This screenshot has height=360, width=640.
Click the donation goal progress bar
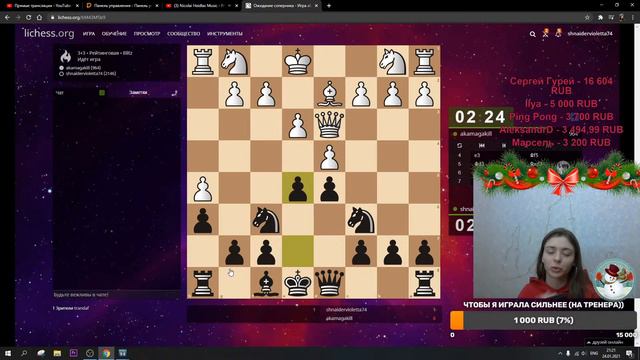coord(543,320)
